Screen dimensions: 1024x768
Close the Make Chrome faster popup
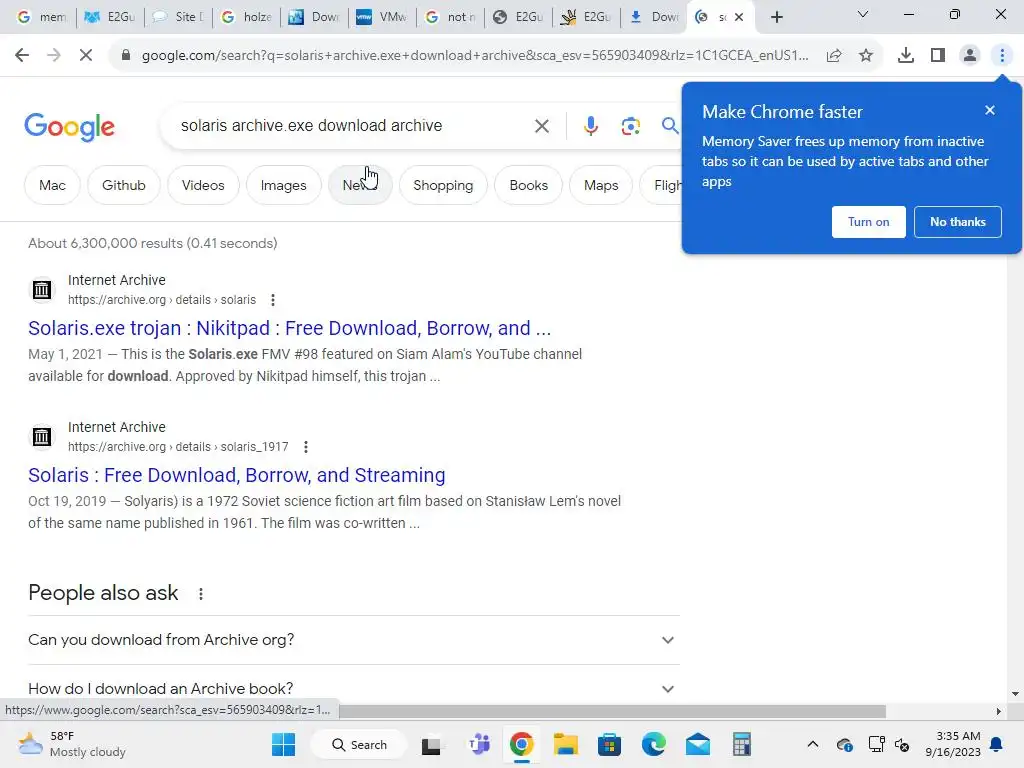[990, 110]
